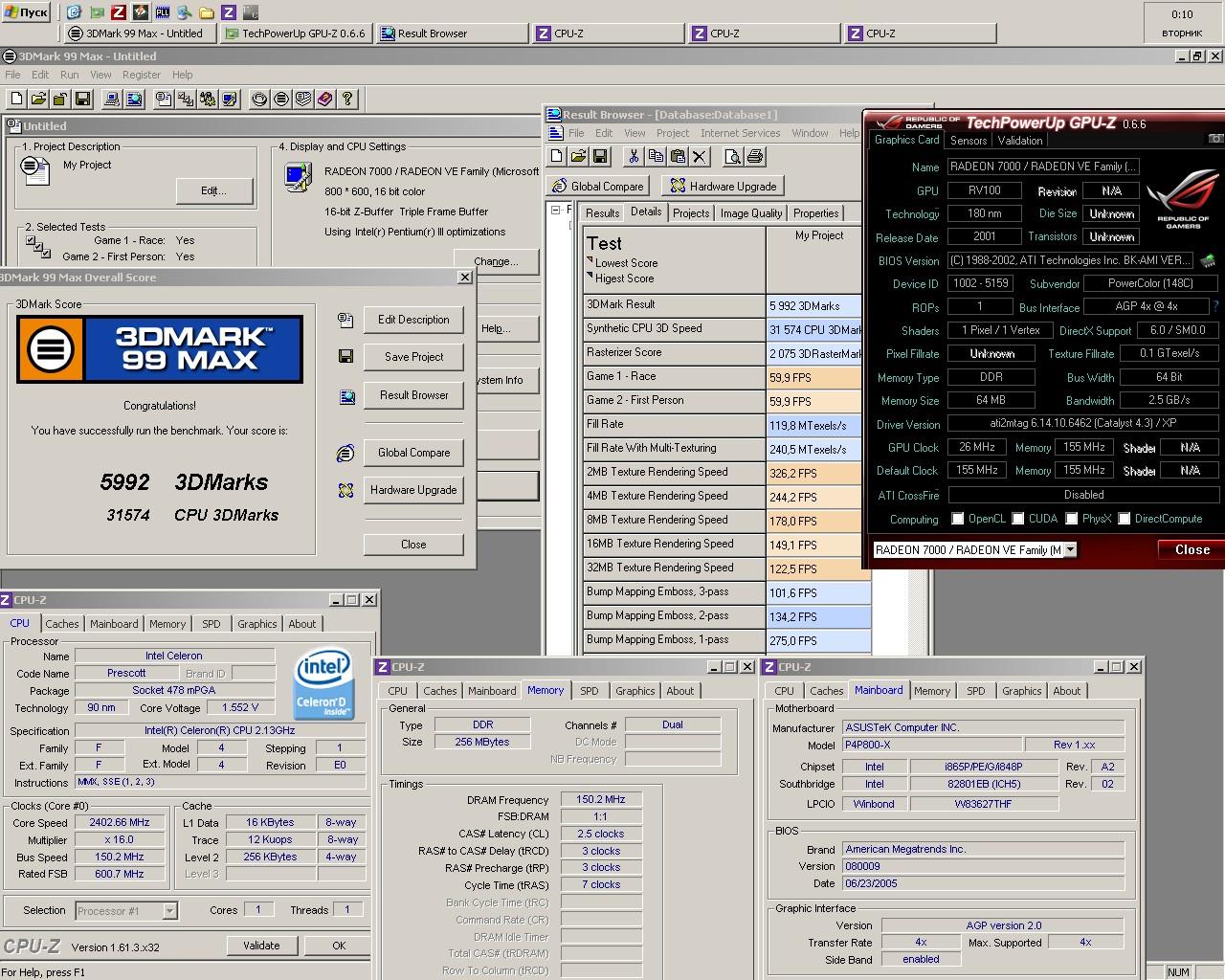Screen dimensions: 1225x980
Task: Click folder quick launch icon in taskbar
Action: [207, 12]
